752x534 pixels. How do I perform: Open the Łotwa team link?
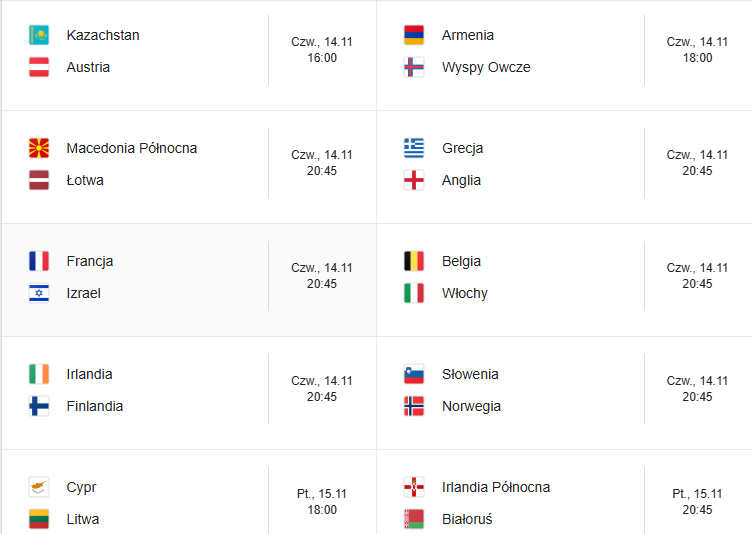click(85, 180)
